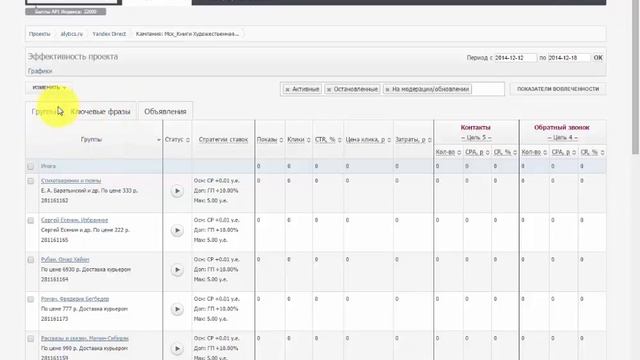This screenshot has width=640, height=360.
Task: Open group link above 'По цене 777 р.'
Action: [x=75, y=299]
